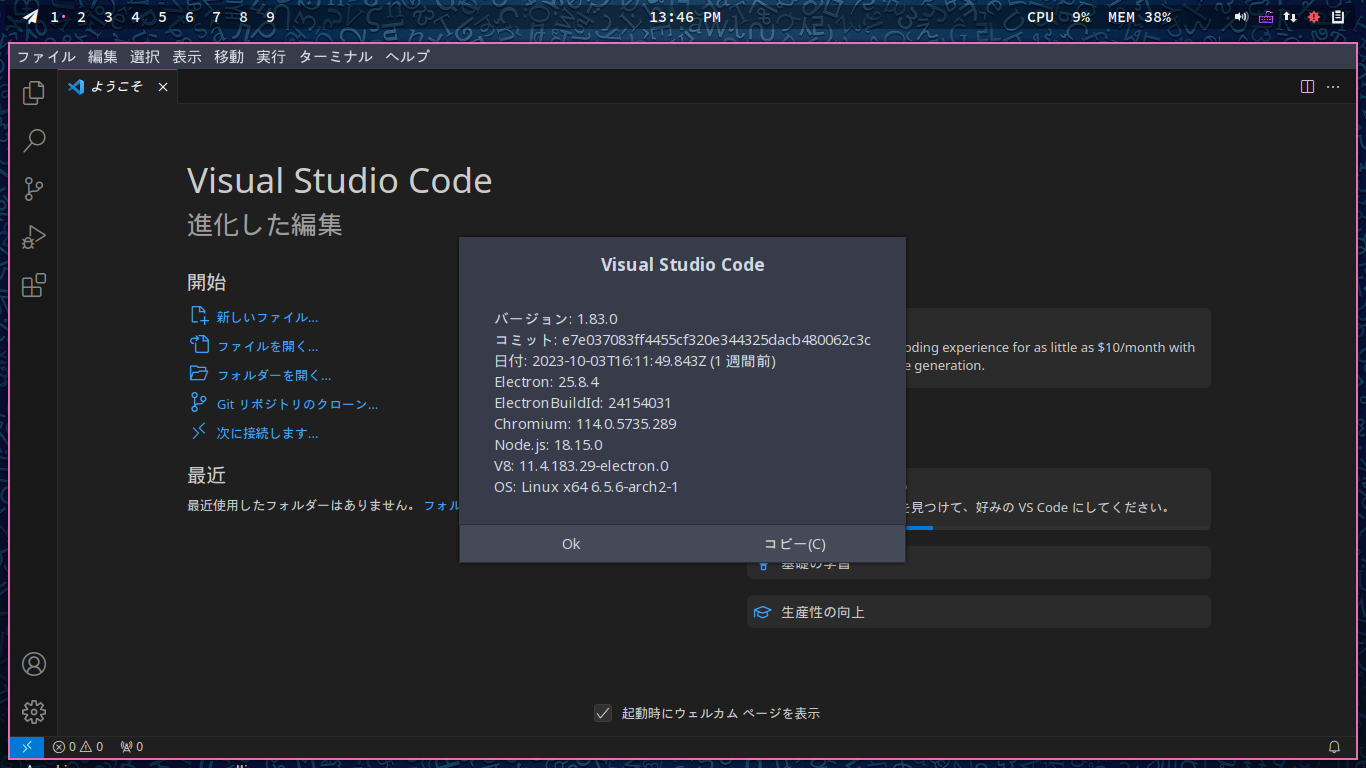
Task: Open errors and warnings count in status bar
Action: (x=78, y=747)
